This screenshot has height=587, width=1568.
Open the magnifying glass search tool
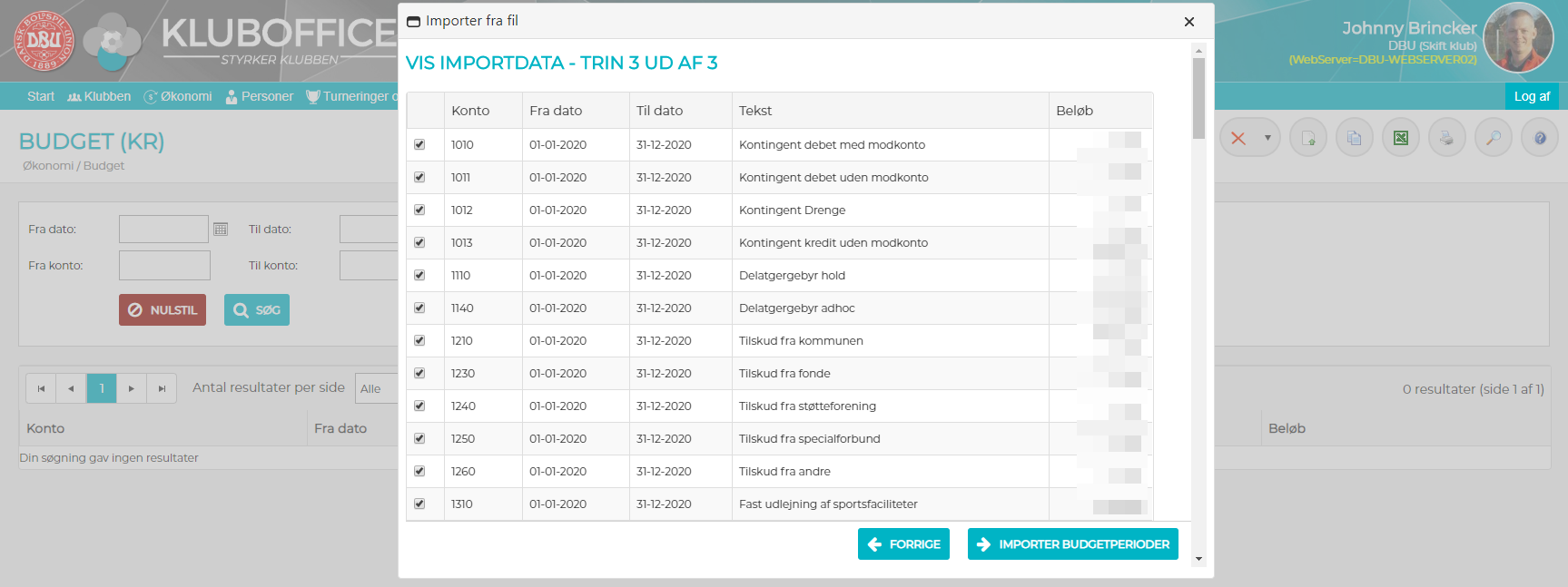click(1494, 138)
